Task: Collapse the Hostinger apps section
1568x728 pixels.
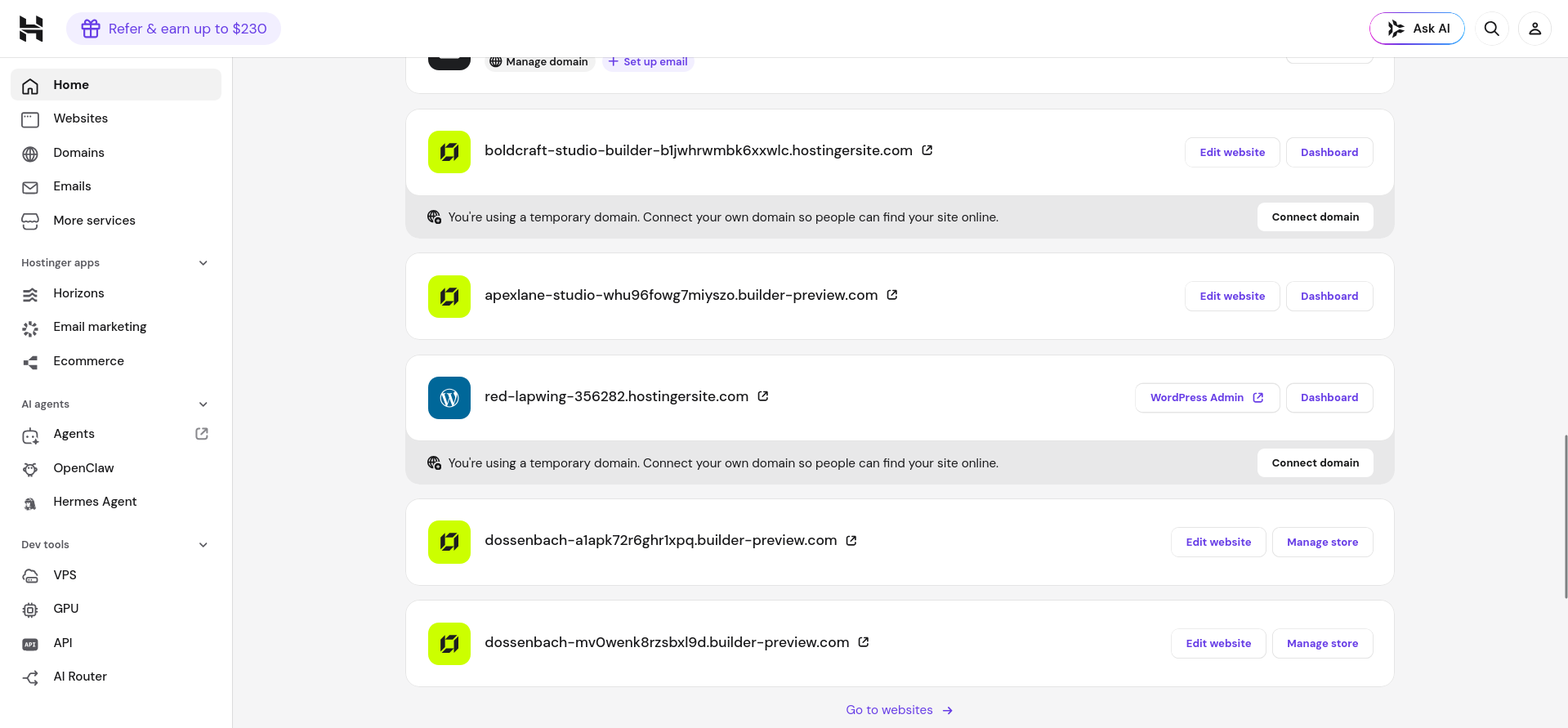Action: coord(203,263)
